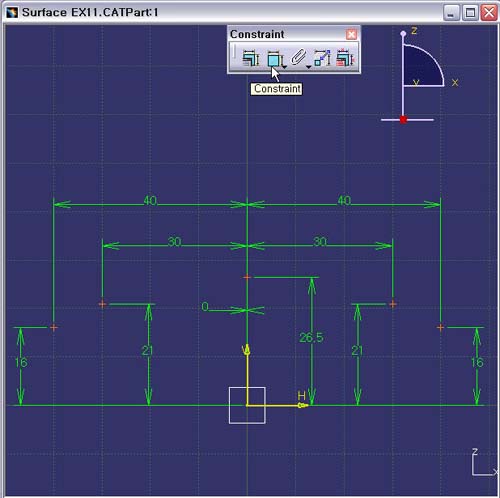This screenshot has width=500, height=498.
Task: Select the compass XZ quarter-circle plane
Action: pos(422,66)
